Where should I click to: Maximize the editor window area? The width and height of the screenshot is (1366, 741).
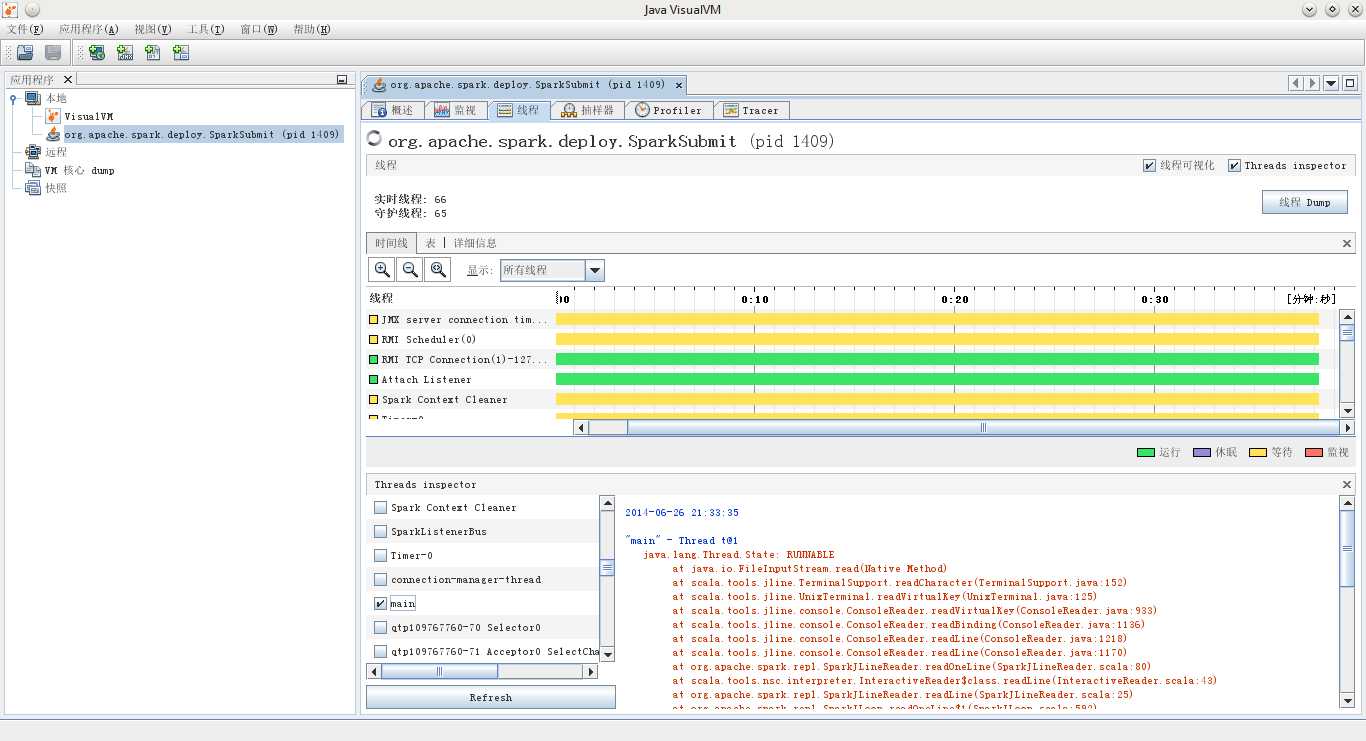click(x=1350, y=83)
